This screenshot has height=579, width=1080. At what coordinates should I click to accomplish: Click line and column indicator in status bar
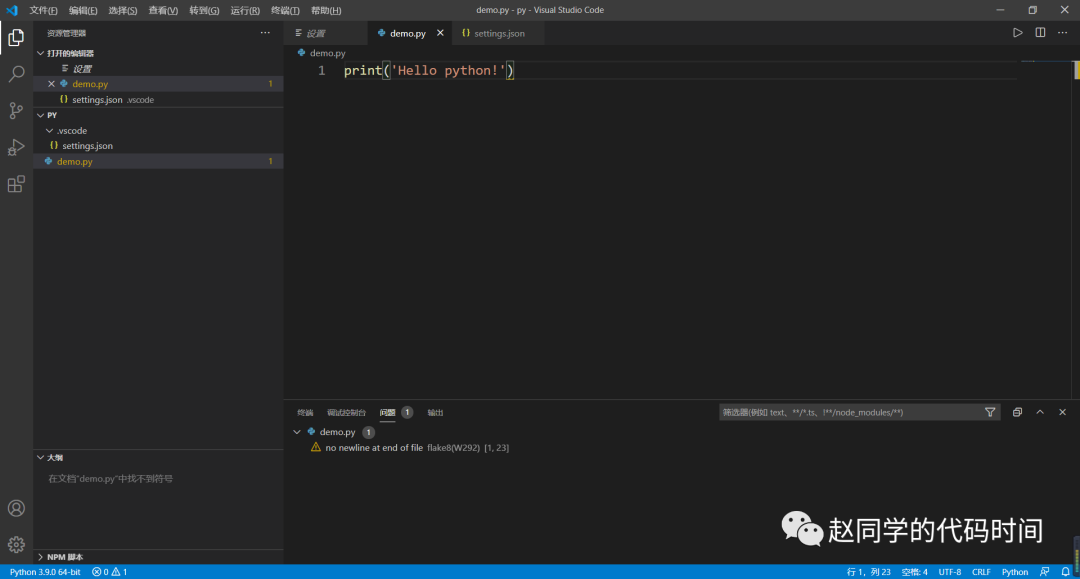click(868, 572)
